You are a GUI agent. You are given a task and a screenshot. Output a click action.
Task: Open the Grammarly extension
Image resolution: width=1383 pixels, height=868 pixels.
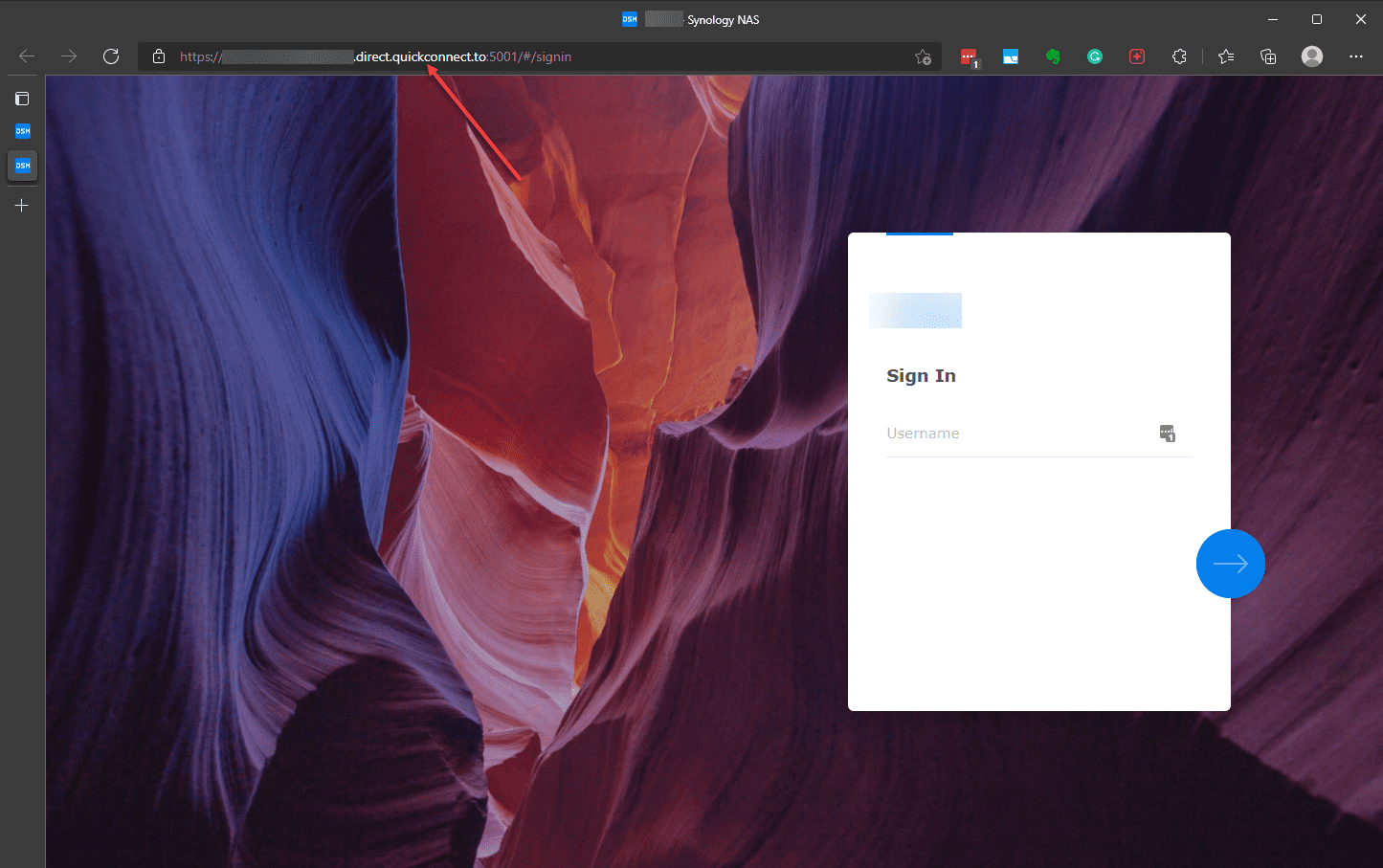point(1095,56)
